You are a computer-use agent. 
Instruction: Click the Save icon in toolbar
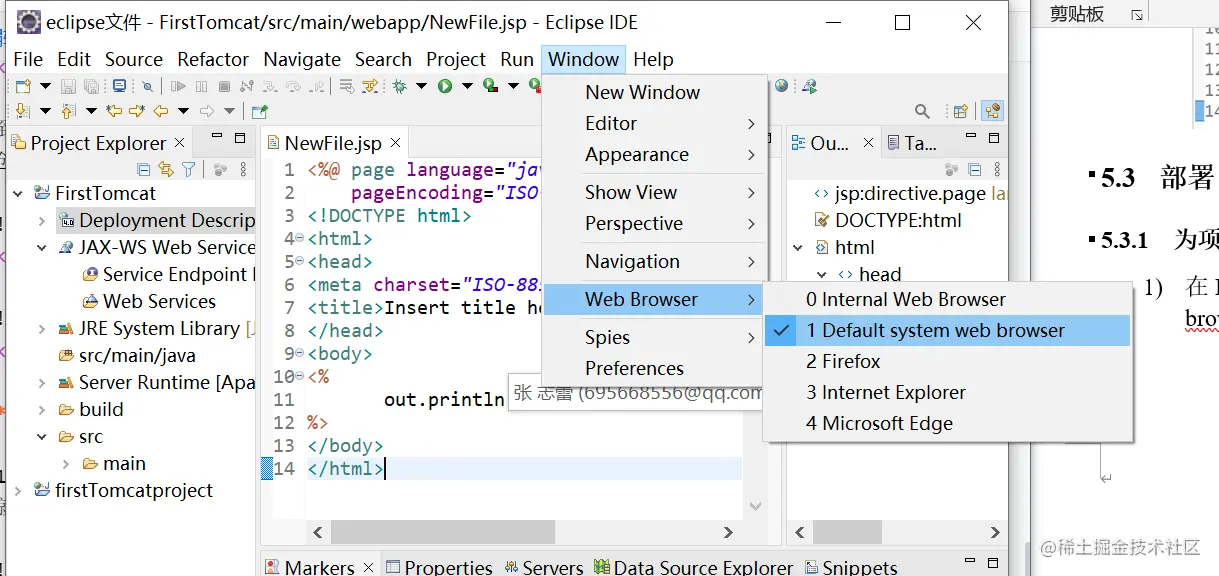(68, 87)
